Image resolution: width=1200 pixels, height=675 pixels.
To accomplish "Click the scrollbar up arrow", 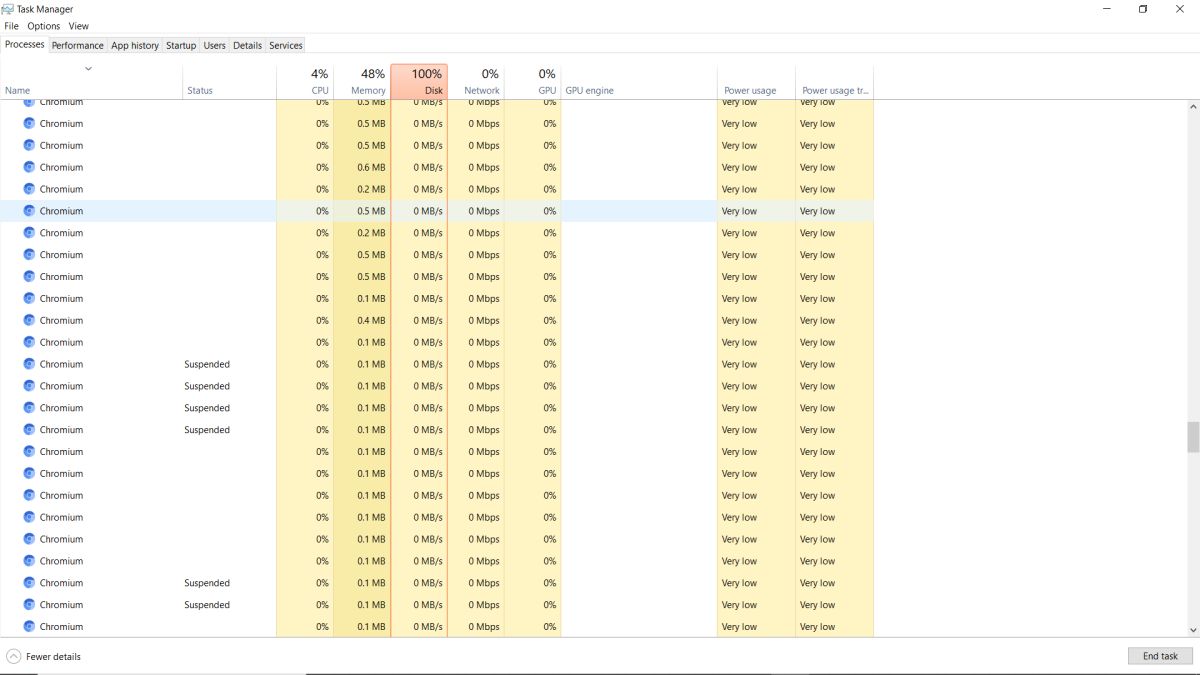I will [1192, 105].
